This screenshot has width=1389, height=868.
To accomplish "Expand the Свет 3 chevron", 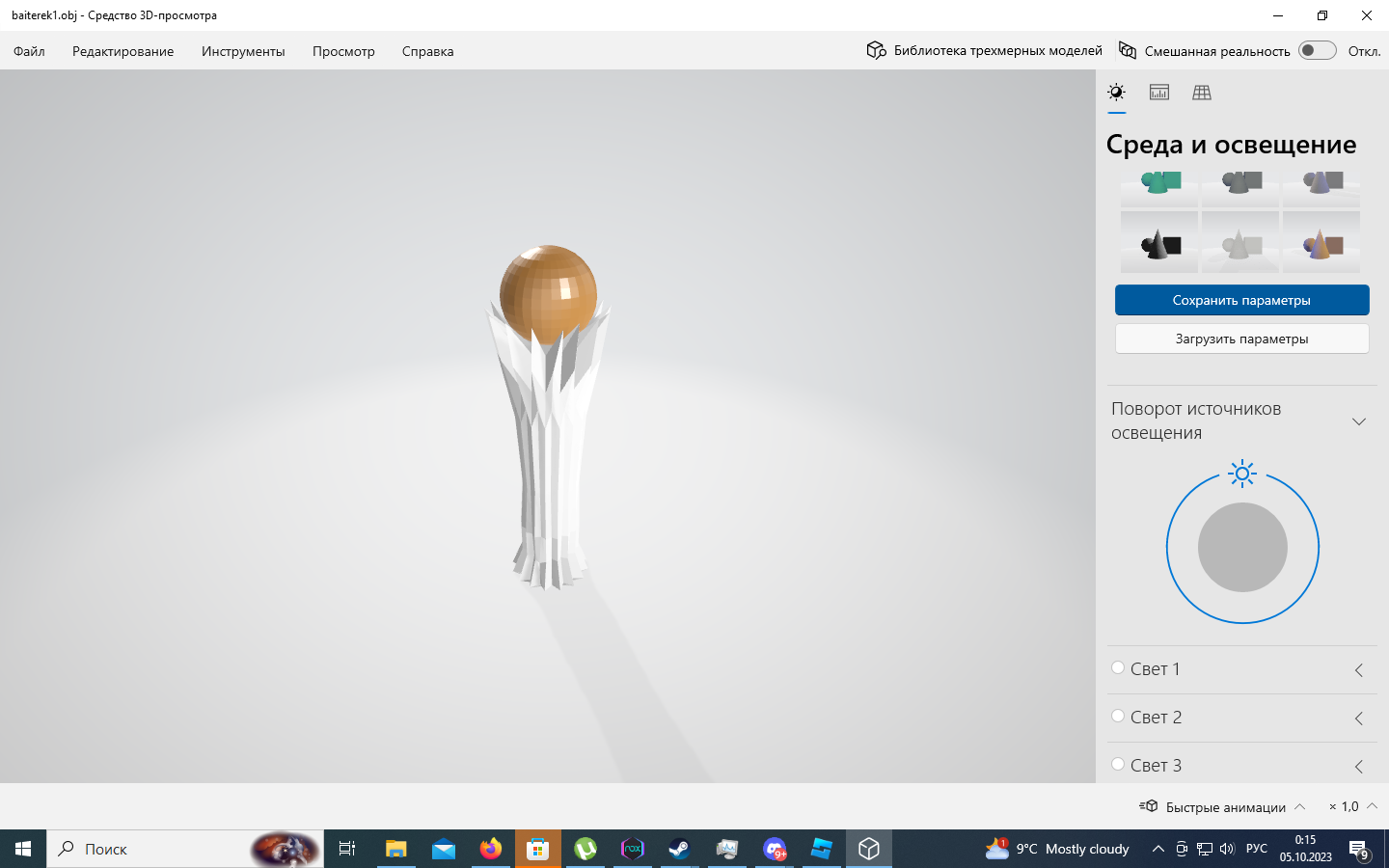I will [1359, 766].
